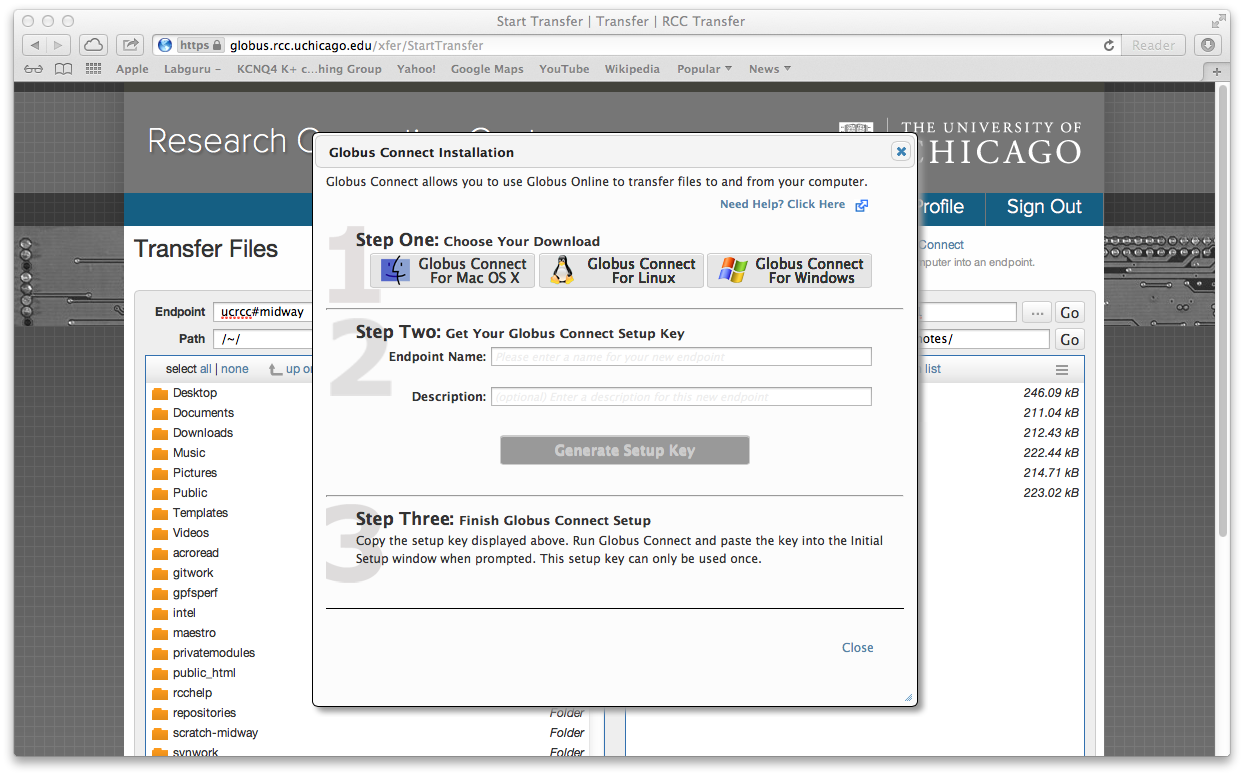1244x776 pixels.
Task: Click the Generate Setup Key button
Action: coord(625,450)
